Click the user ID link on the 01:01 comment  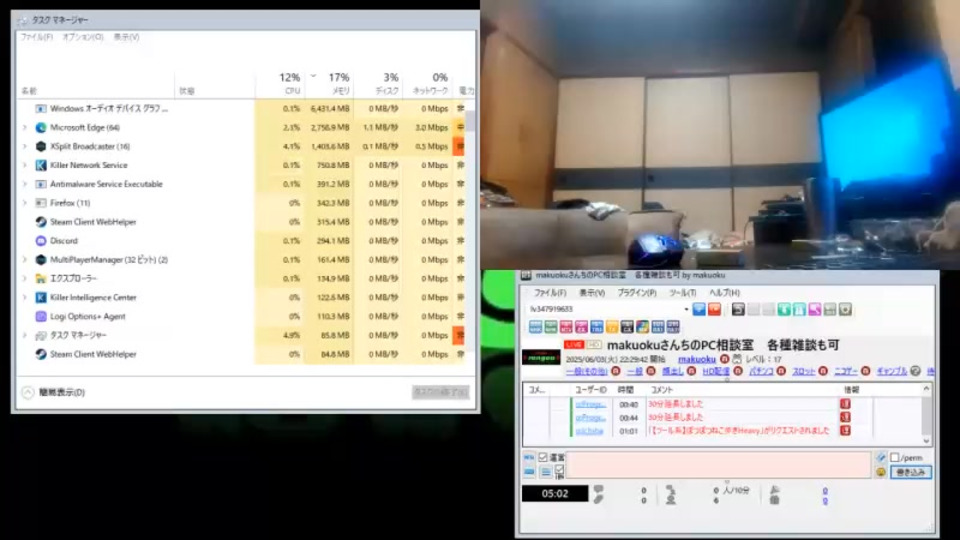(x=590, y=431)
